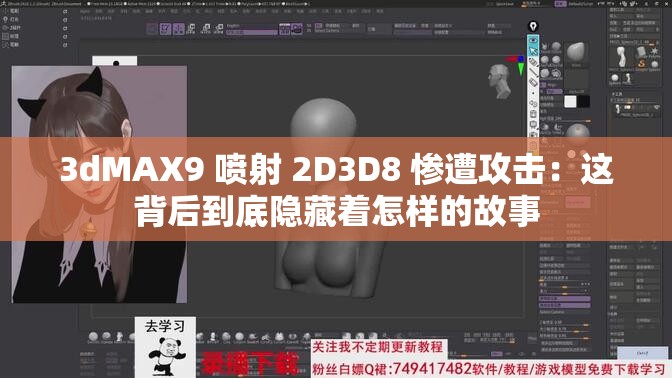Select the cylinder tool thumbnail
672x378 pixels.
coord(642,52)
